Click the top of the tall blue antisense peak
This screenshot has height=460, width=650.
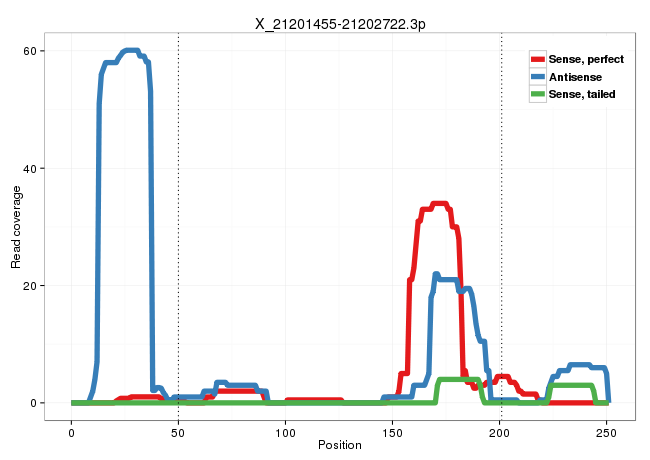[129, 50]
